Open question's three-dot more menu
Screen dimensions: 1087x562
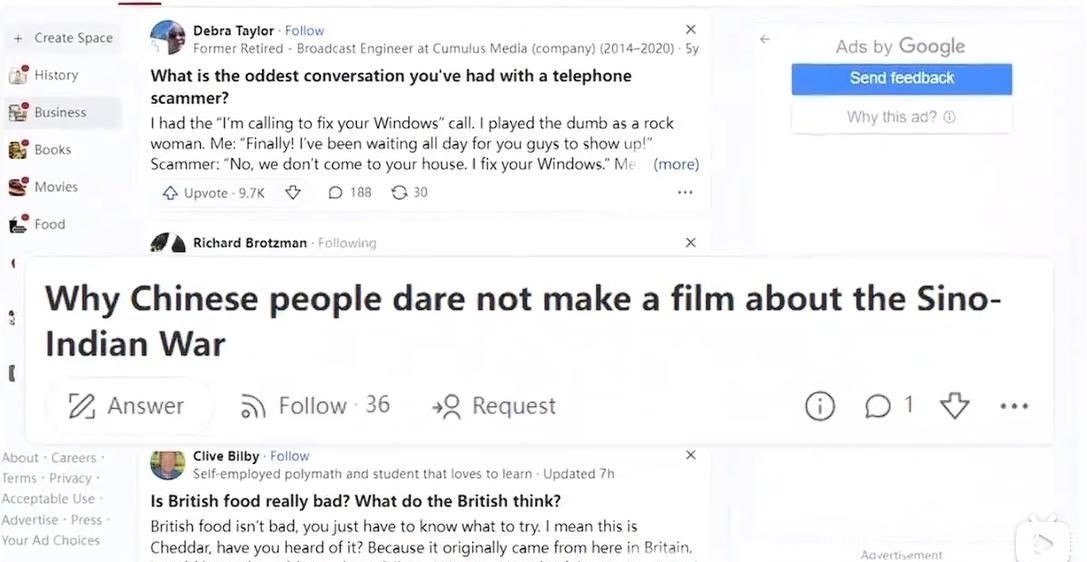tap(1014, 406)
